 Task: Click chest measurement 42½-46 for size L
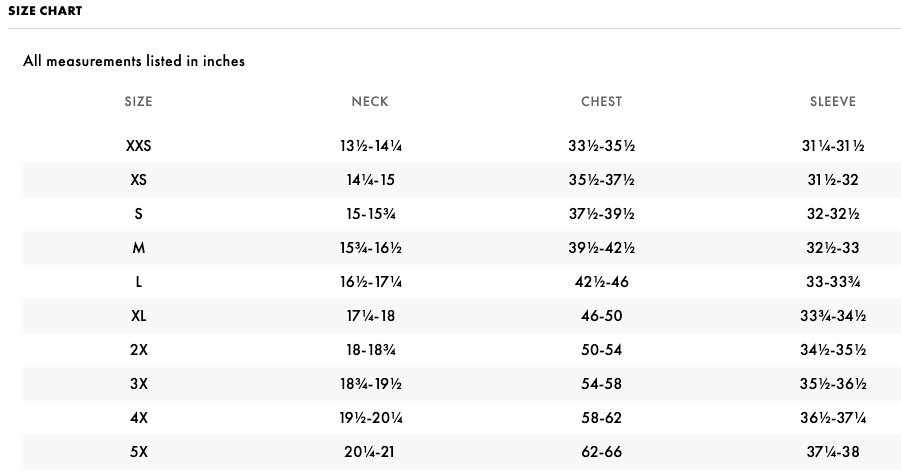coord(602,282)
